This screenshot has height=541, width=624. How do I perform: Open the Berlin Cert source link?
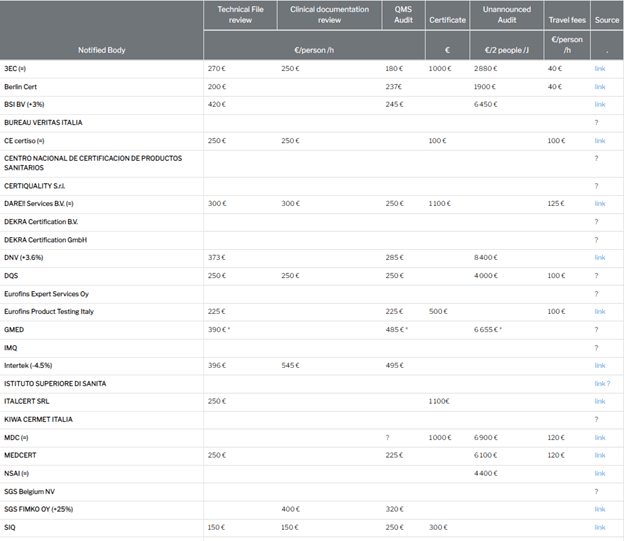click(599, 86)
